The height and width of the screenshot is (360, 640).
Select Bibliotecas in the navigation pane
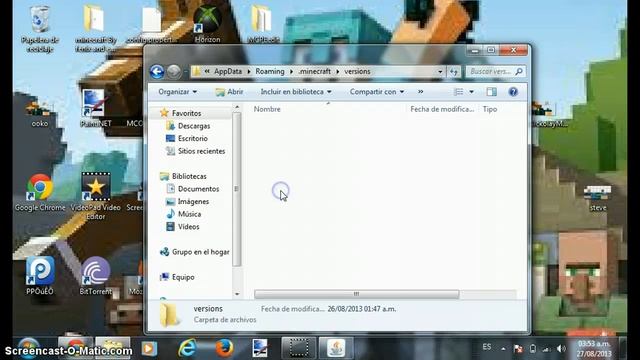click(189, 176)
